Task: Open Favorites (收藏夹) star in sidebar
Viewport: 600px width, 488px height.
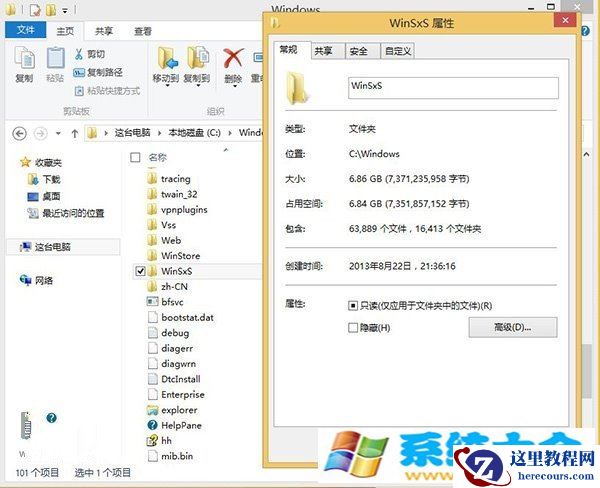Action: point(25,162)
